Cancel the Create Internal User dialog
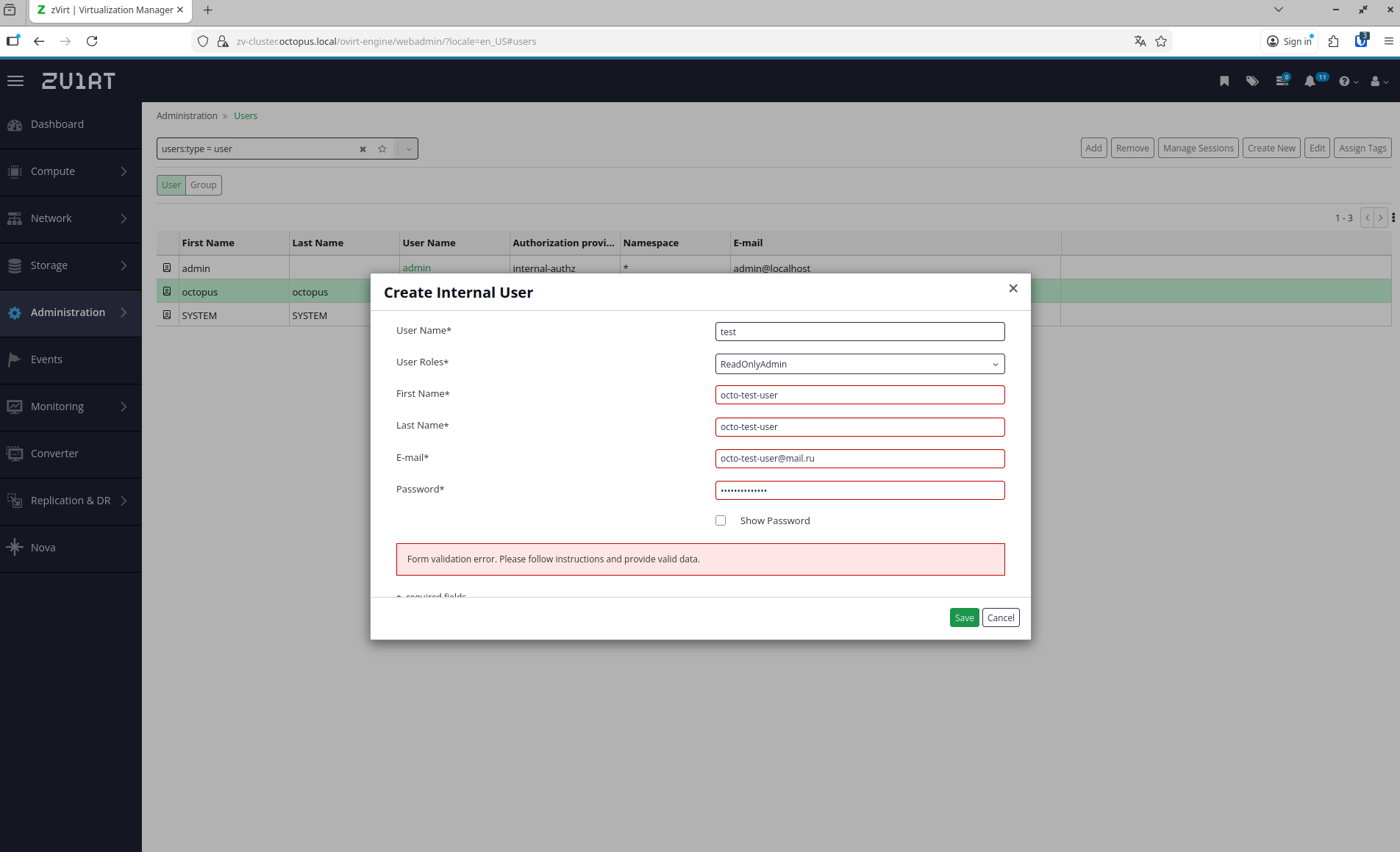This screenshot has width=1400, height=852. pos(1001,617)
